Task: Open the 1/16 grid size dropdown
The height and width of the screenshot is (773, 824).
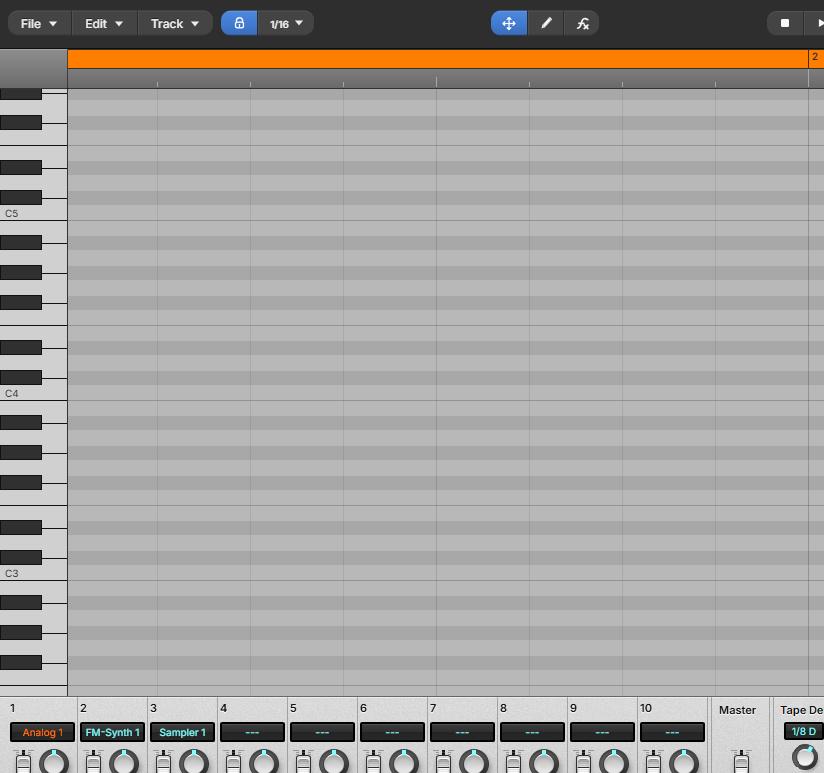Action: click(286, 23)
